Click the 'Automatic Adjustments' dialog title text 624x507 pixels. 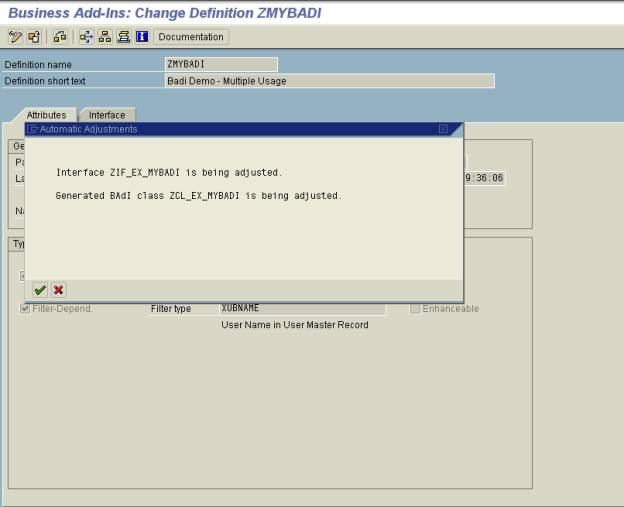click(88, 129)
